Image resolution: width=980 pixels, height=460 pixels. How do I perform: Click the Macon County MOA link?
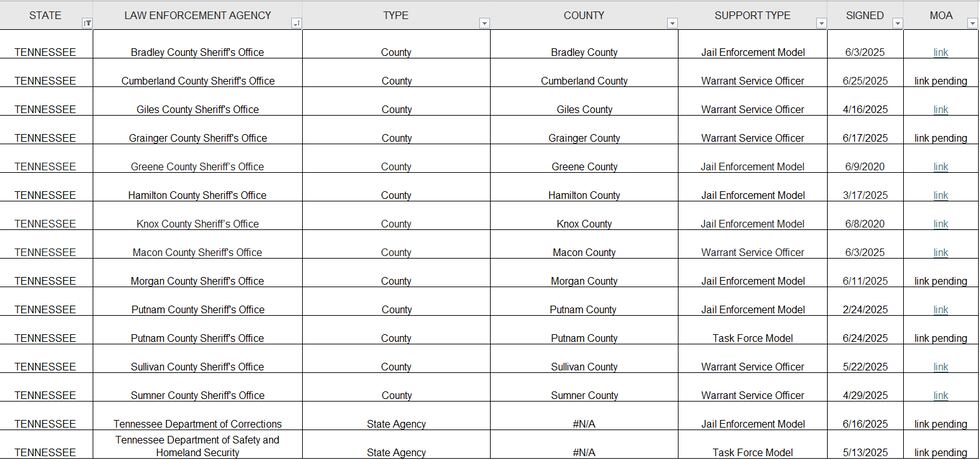[940, 252]
